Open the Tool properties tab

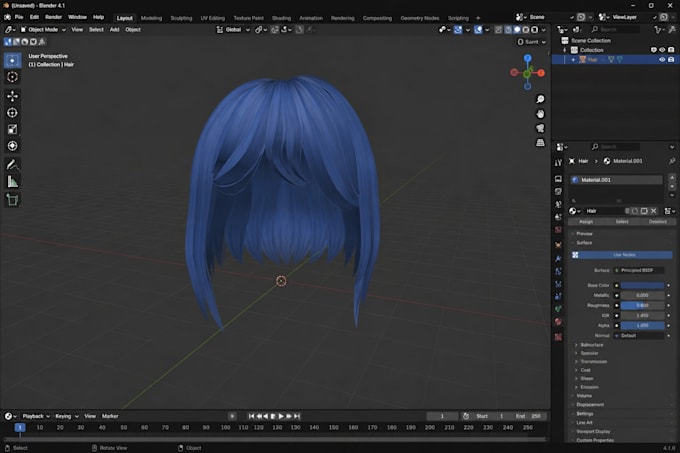coord(558,163)
